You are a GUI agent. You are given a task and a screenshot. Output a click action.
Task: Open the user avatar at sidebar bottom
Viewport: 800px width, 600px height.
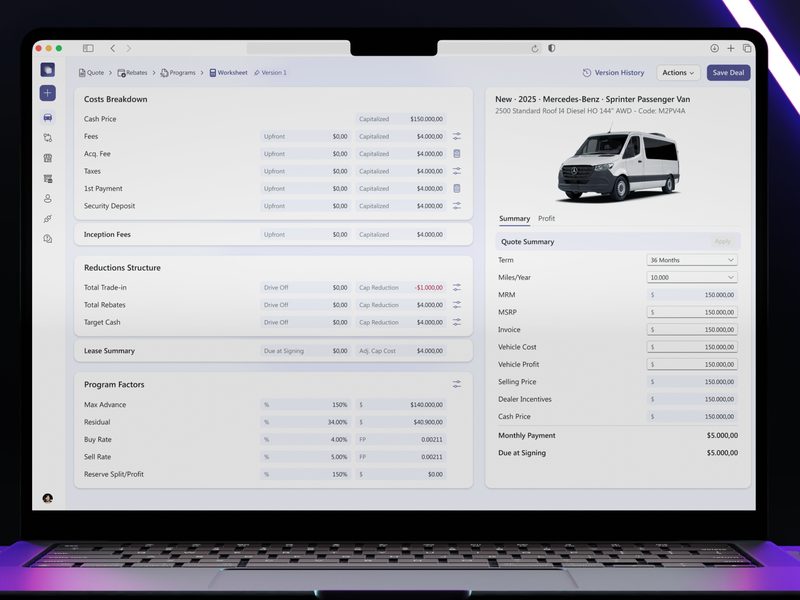point(47,498)
